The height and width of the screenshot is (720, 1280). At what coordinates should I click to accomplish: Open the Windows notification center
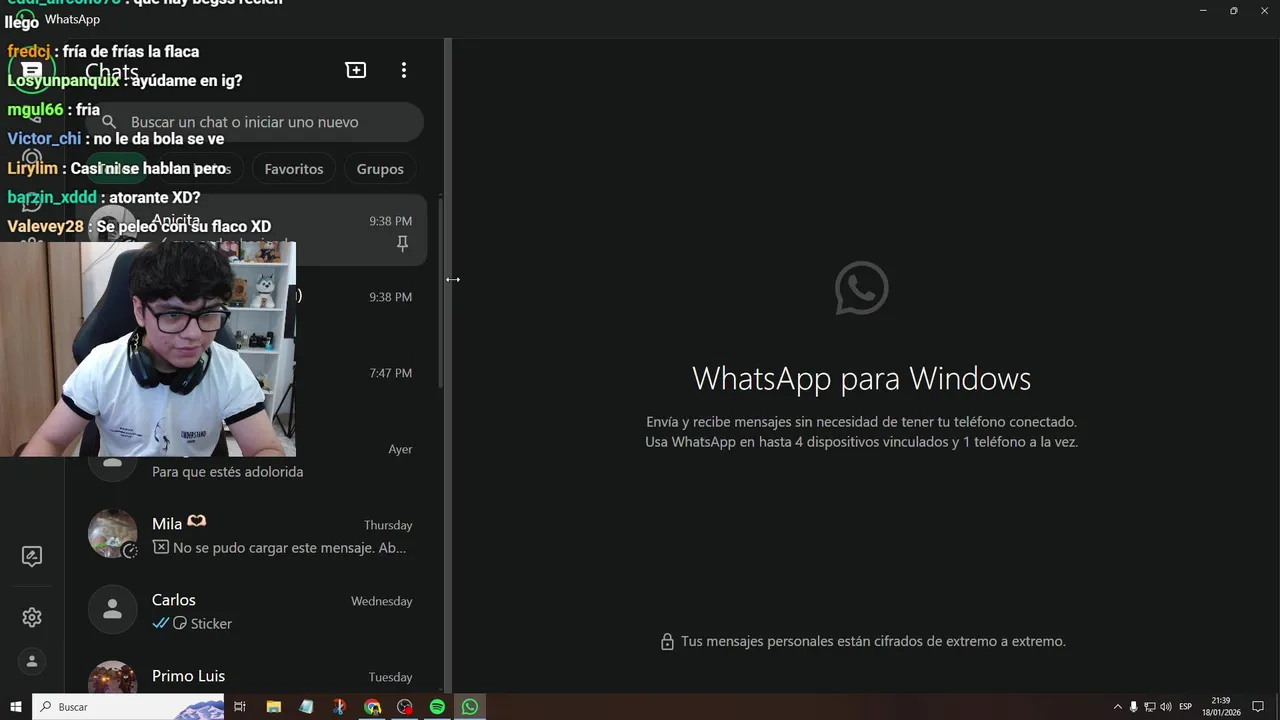[x=1259, y=707]
